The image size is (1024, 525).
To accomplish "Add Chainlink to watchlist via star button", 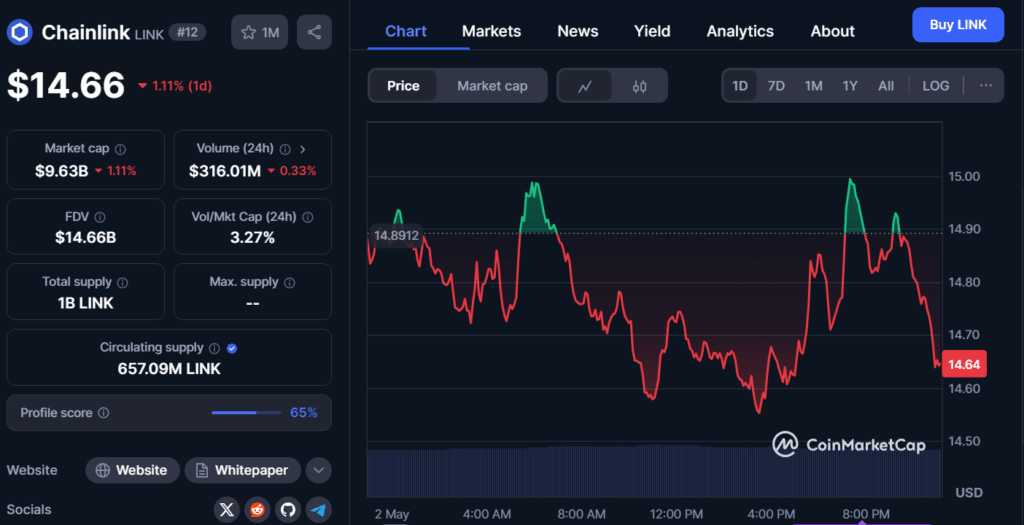I will (x=259, y=32).
